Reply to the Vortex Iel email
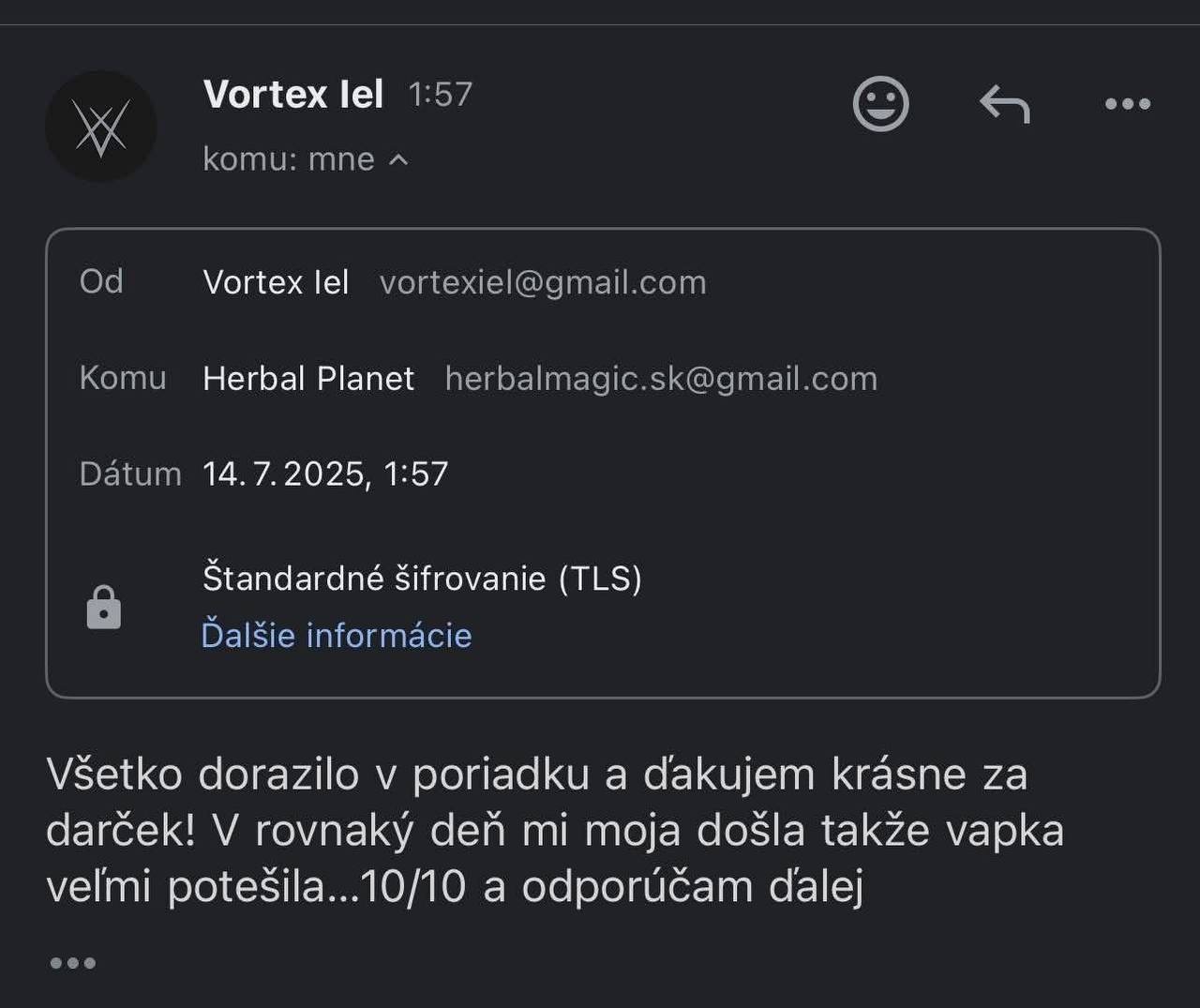1200x1008 pixels. pos(1004,103)
